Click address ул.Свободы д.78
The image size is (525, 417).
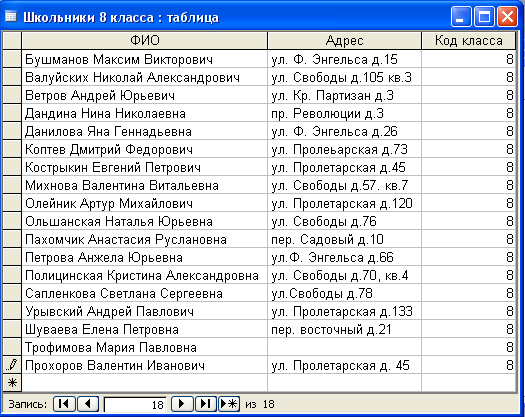(x=344, y=293)
